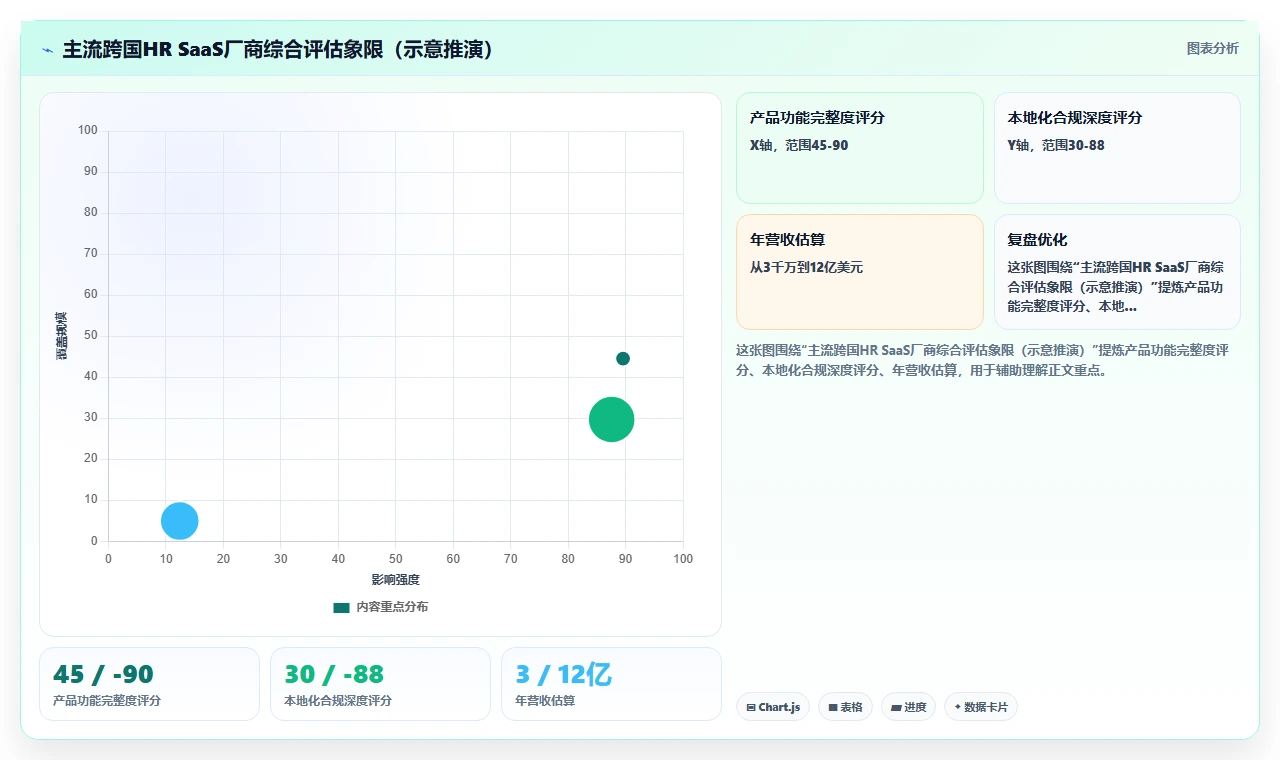The image size is (1280, 760).
Task: Click the 表格 tag
Action: tap(845, 707)
